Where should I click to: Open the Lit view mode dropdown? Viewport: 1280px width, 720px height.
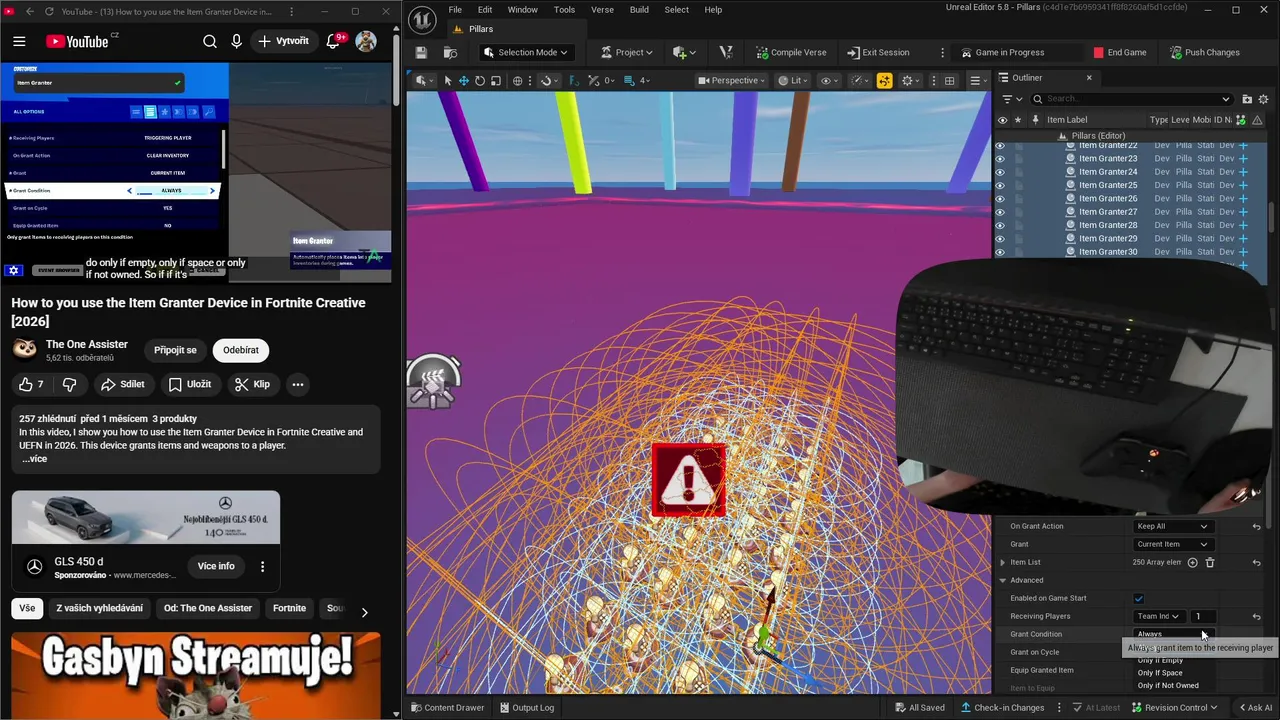coord(793,80)
